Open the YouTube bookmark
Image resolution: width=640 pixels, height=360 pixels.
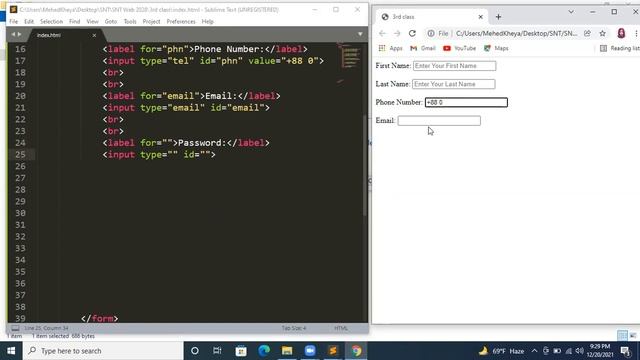(460, 48)
